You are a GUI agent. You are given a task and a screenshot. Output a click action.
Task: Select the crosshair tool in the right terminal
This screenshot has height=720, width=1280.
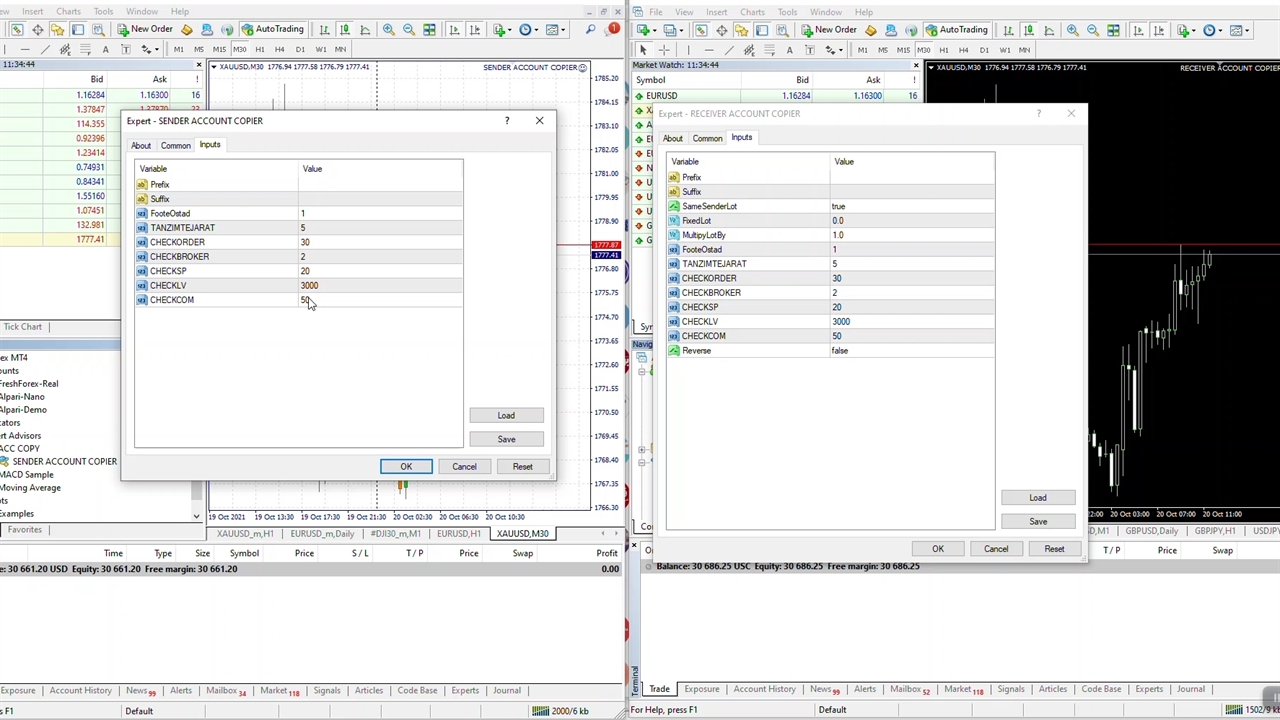[x=663, y=49]
